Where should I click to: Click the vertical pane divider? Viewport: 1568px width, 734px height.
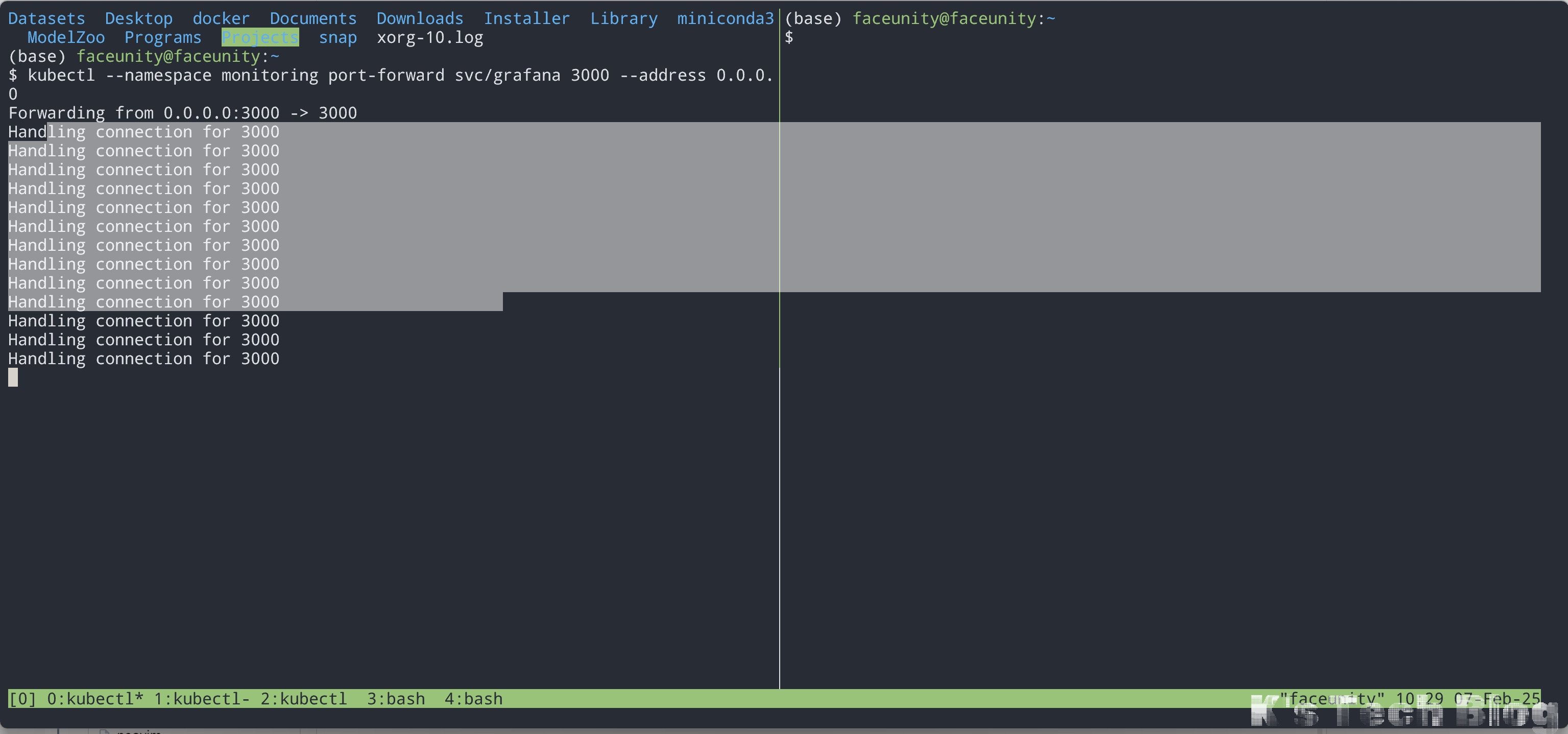coord(779,487)
